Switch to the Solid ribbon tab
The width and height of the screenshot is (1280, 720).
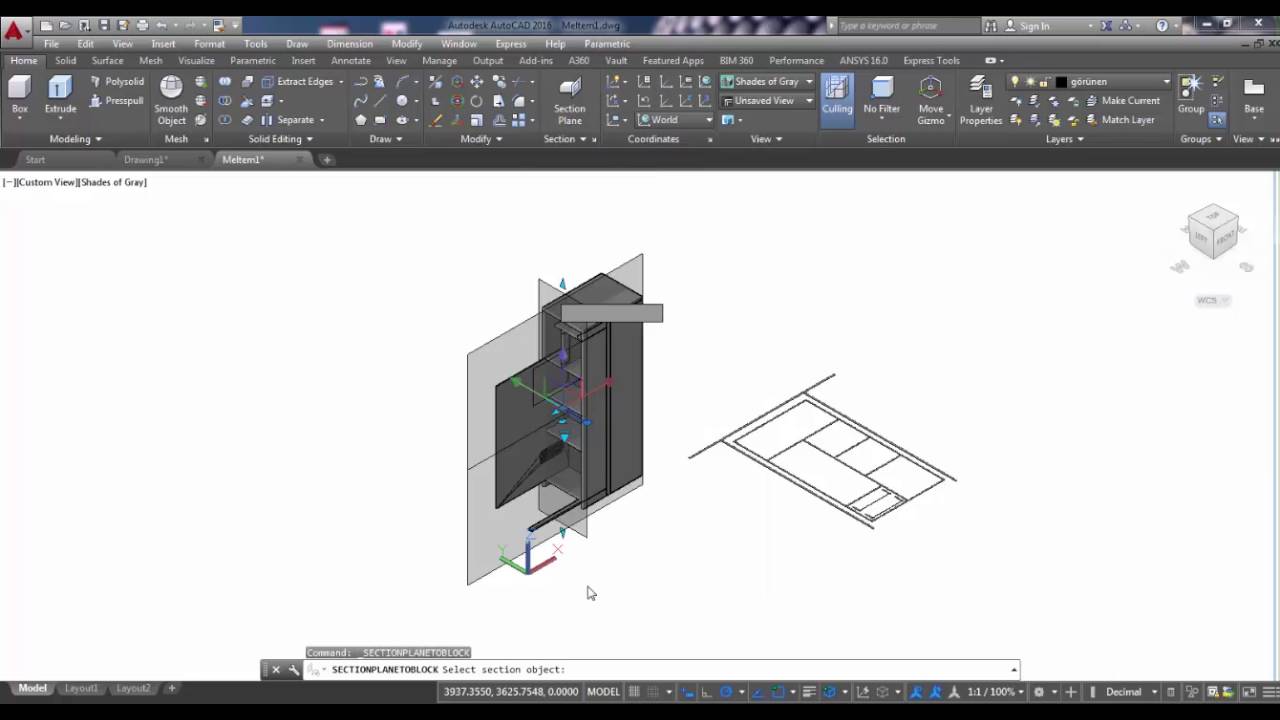(65, 61)
